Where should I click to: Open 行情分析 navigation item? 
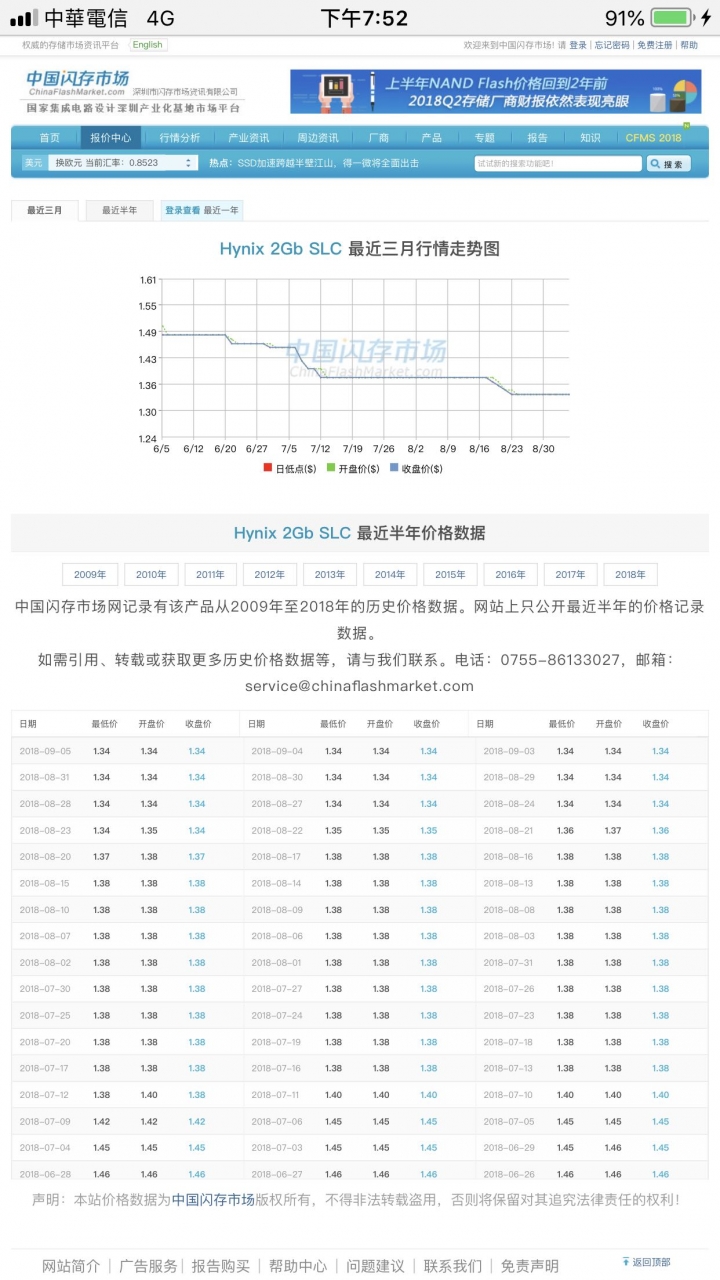179,138
